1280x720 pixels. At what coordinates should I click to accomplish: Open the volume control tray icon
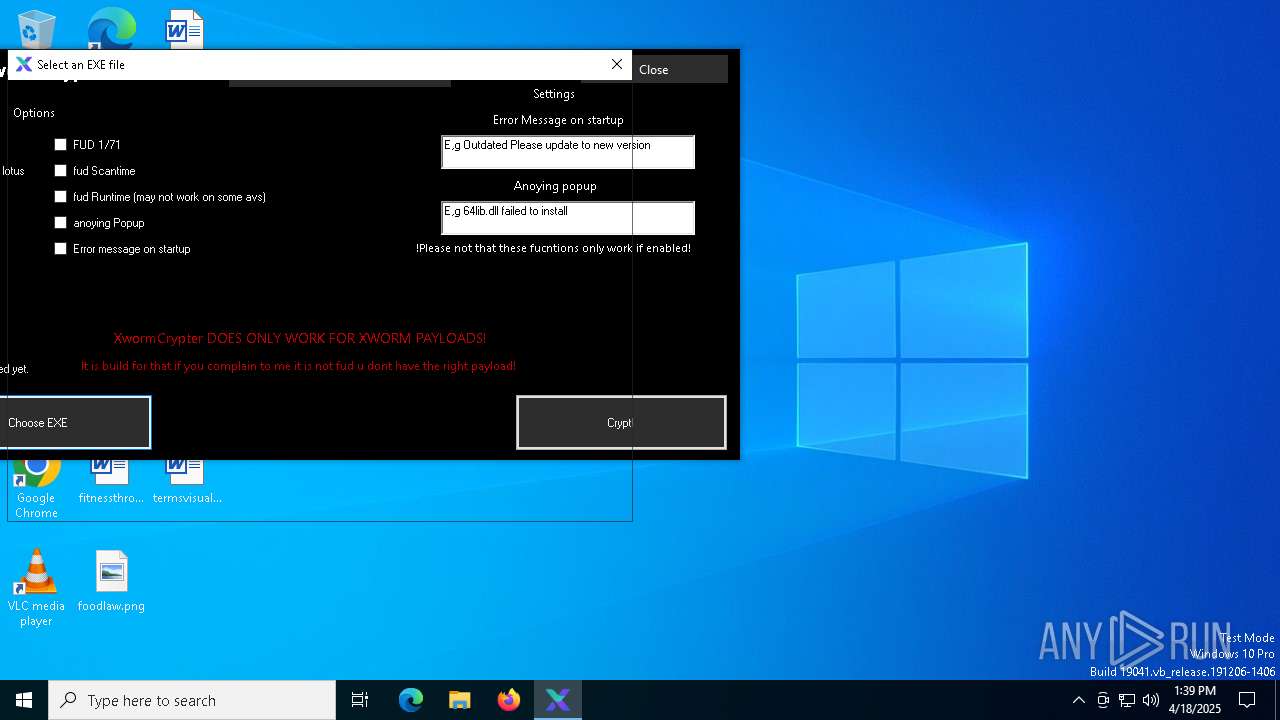(x=1151, y=700)
